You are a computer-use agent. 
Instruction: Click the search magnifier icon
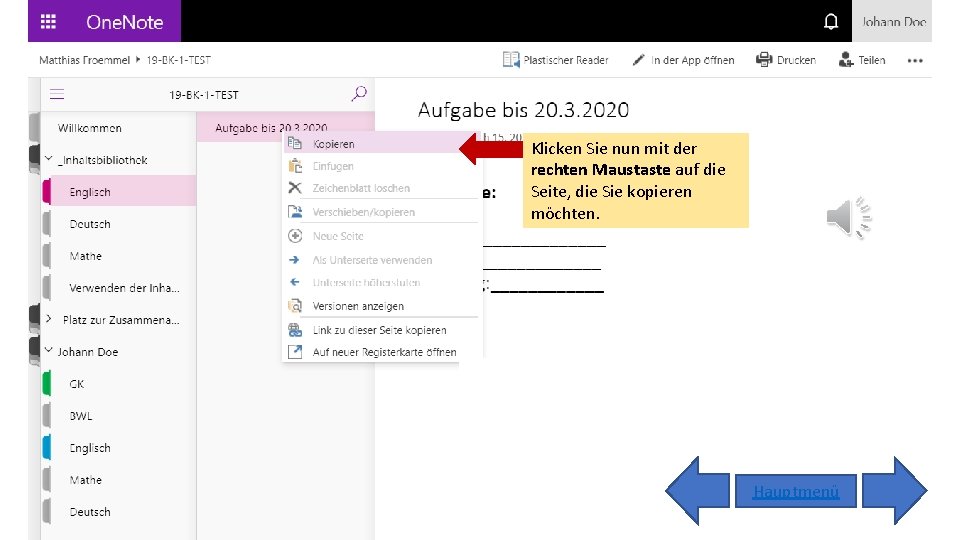(359, 94)
